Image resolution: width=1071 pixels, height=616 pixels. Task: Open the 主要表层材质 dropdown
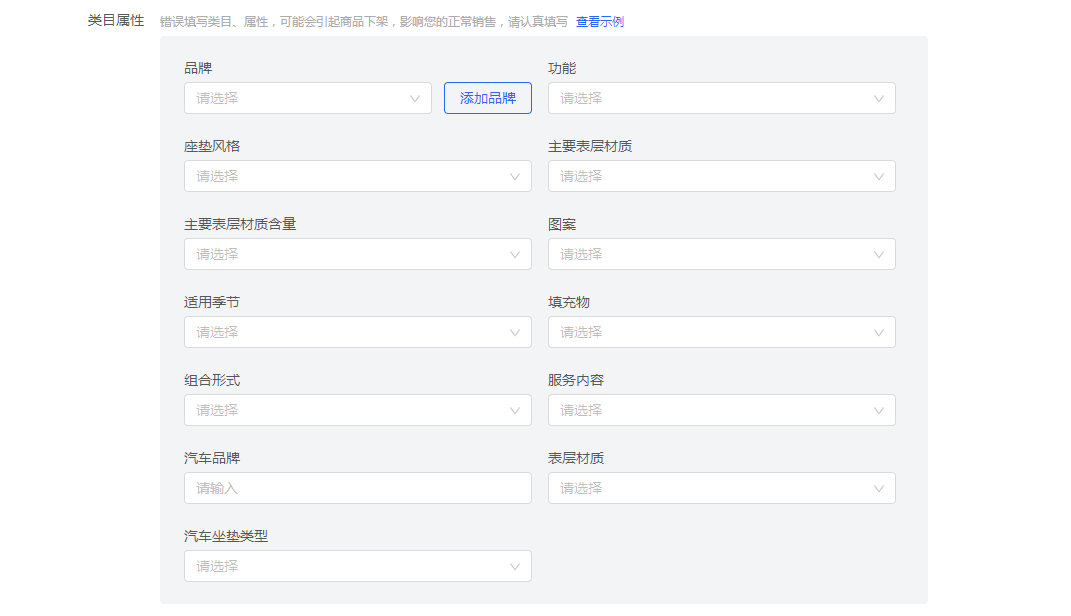(710, 176)
